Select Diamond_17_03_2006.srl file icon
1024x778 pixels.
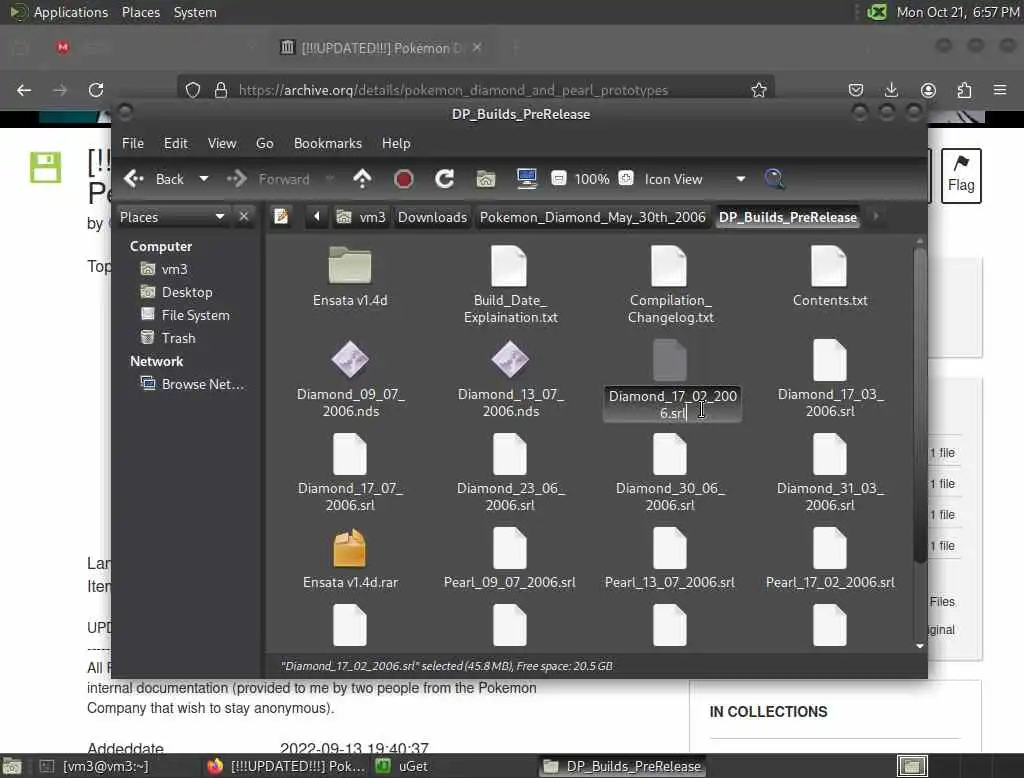pyautogui.click(x=829, y=359)
